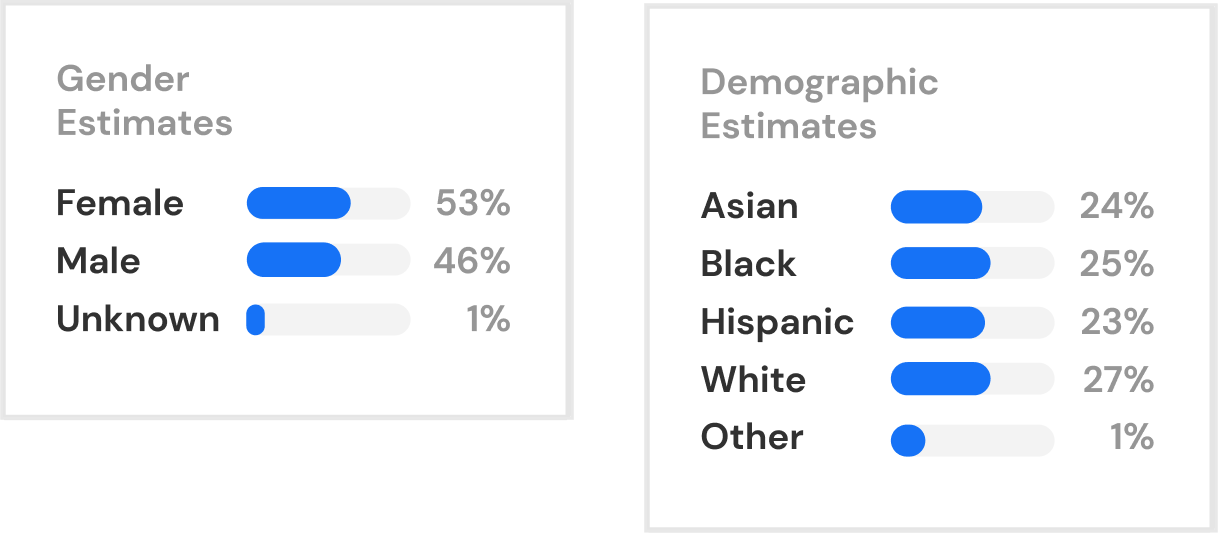Select the Gender Estimates heading
Screen dimensions: 1218x533
point(144,101)
